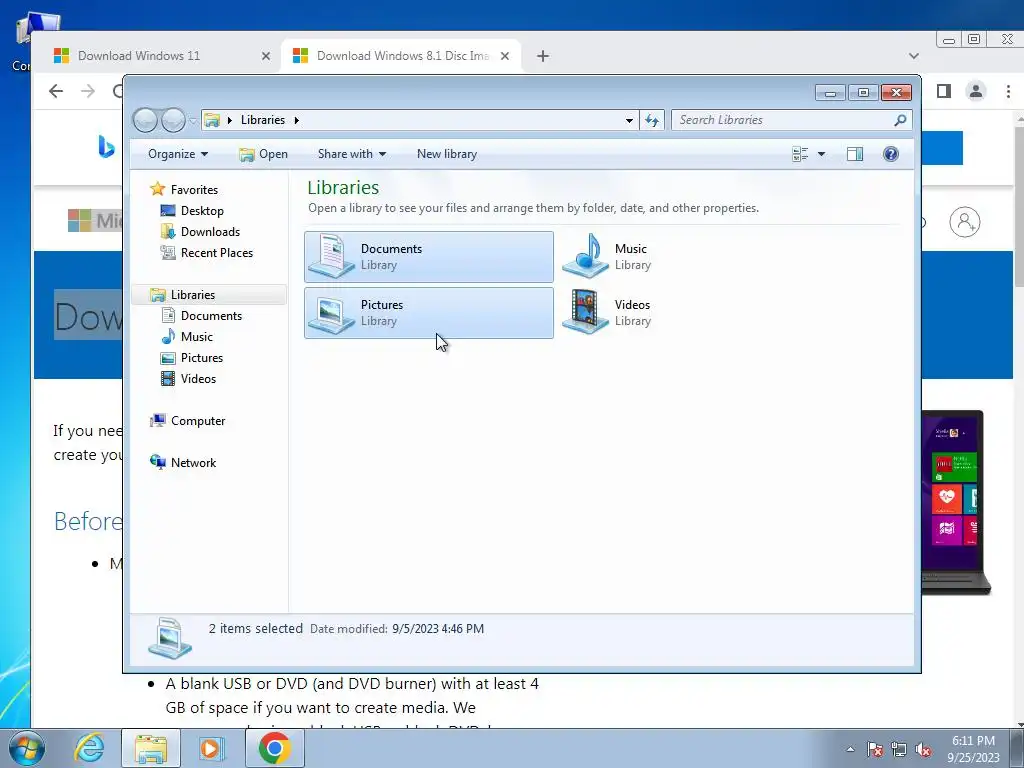Viewport: 1024px width, 768px height.
Task: Click the Explorer forward arrow button
Action: (172, 120)
